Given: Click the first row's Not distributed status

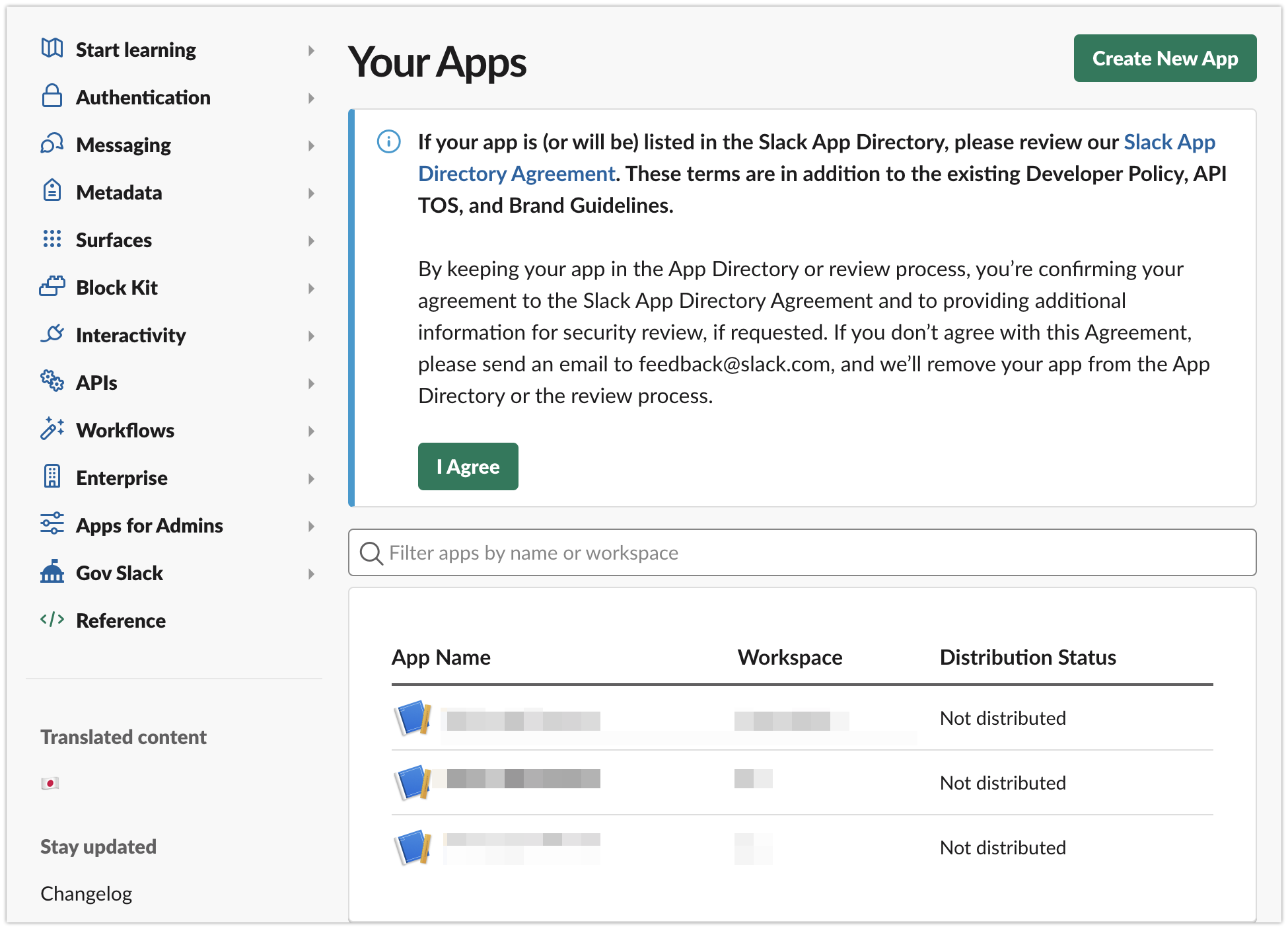Looking at the screenshot, I should (1003, 718).
